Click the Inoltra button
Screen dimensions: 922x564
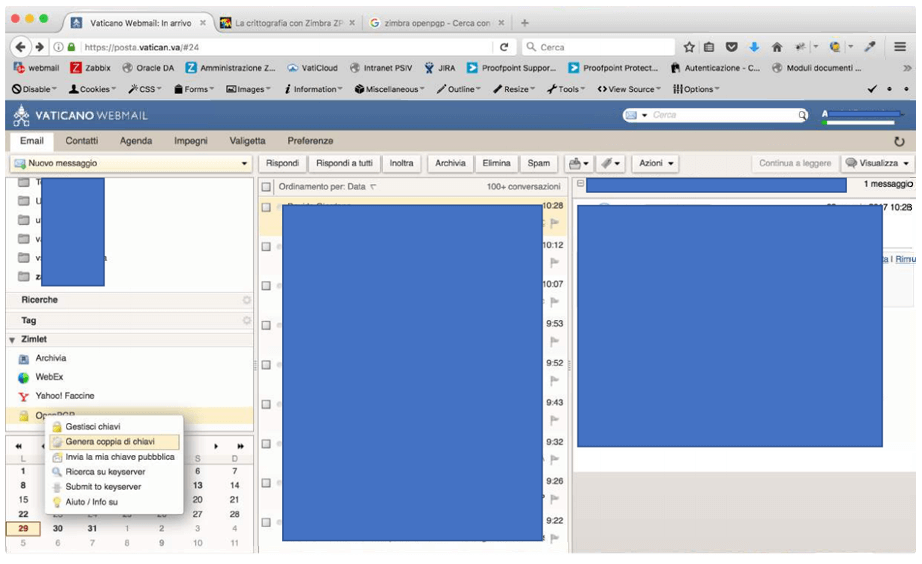click(401, 163)
